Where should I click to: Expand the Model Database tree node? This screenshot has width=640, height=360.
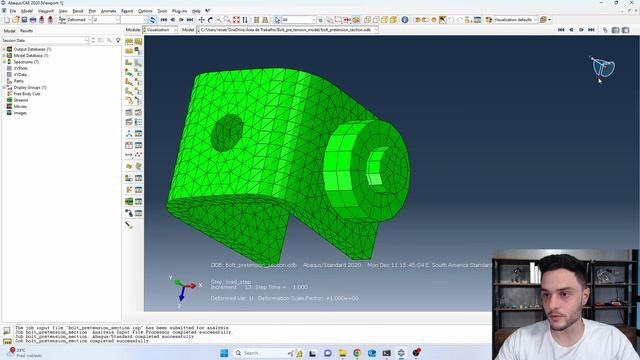tap(4, 56)
